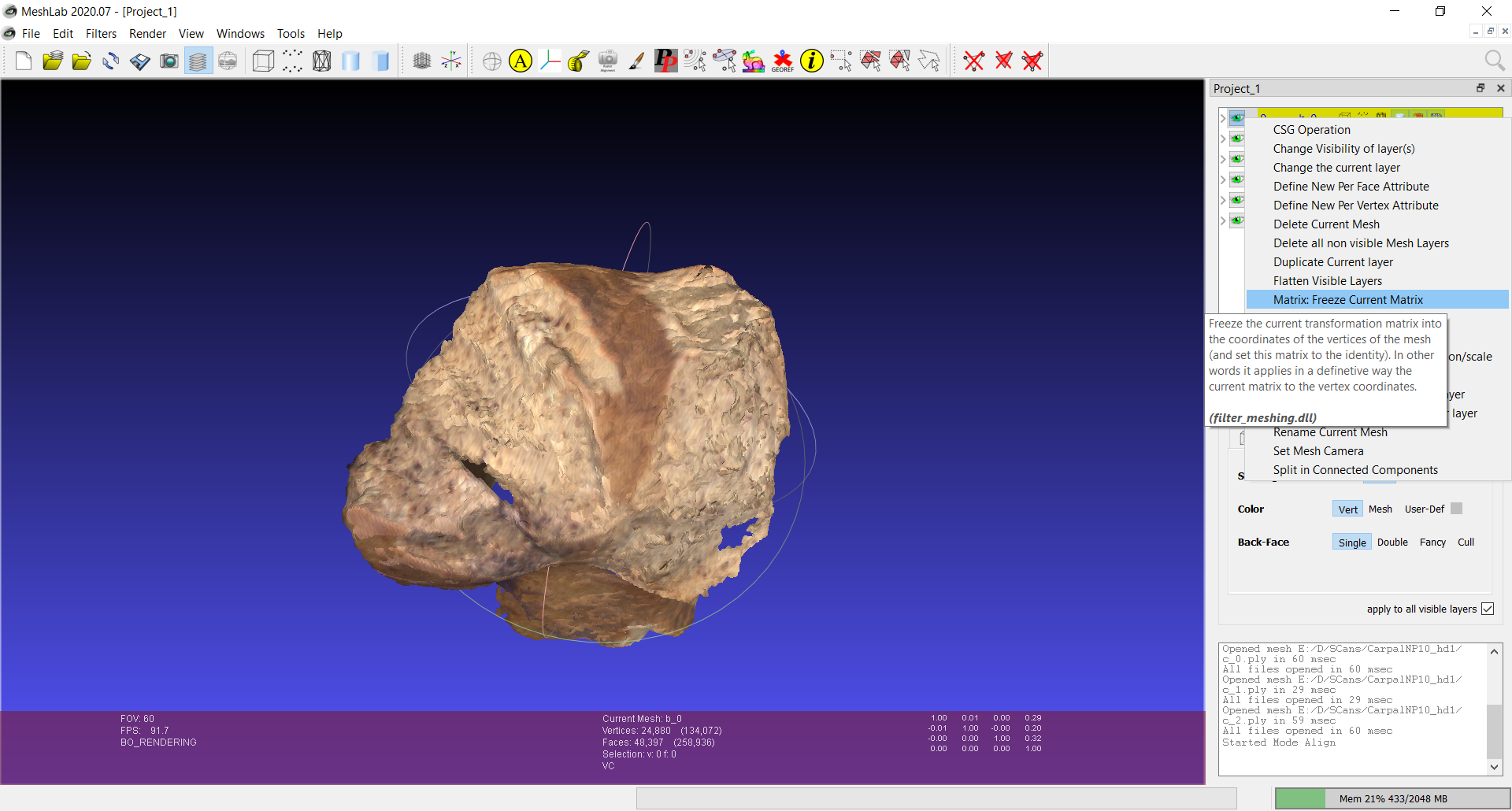
Task: Set Color mode to Mesh
Action: 1380,509
